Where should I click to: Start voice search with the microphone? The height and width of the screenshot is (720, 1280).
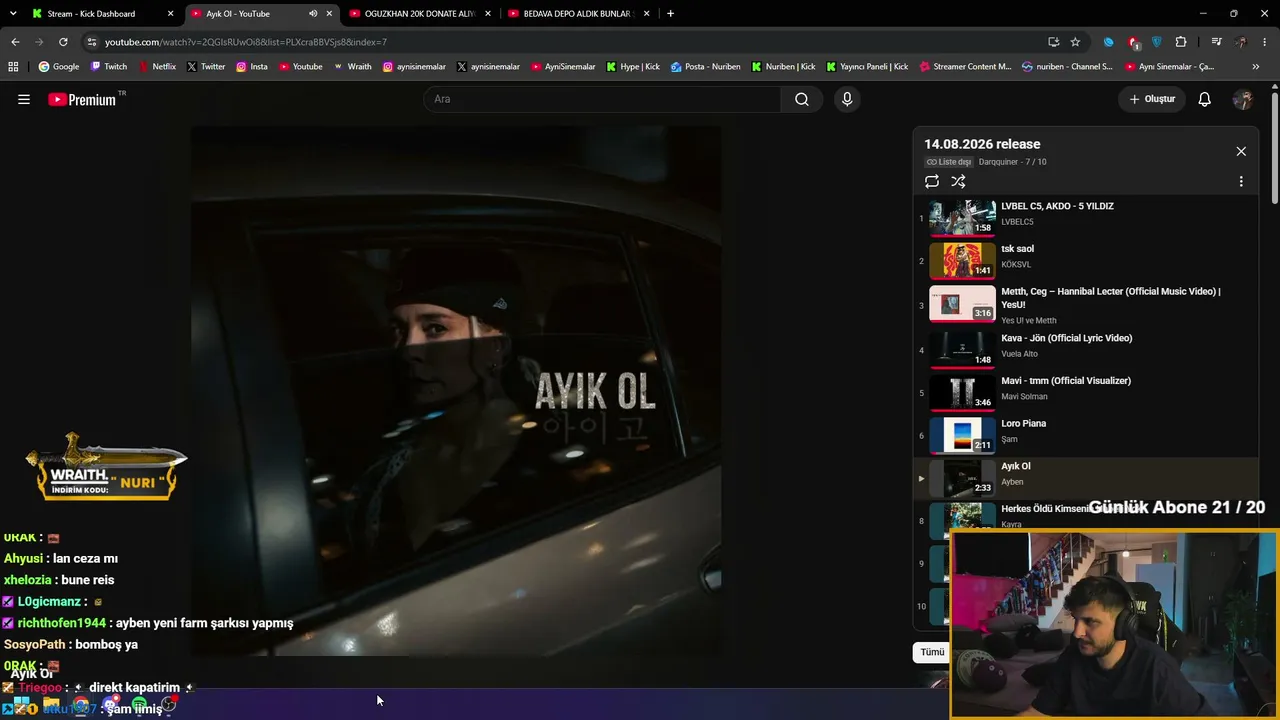[x=847, y=99]
